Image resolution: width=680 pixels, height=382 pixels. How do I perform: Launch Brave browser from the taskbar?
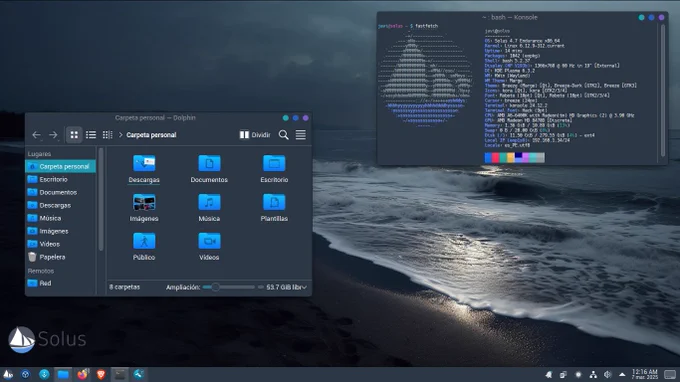click(101, 375)
